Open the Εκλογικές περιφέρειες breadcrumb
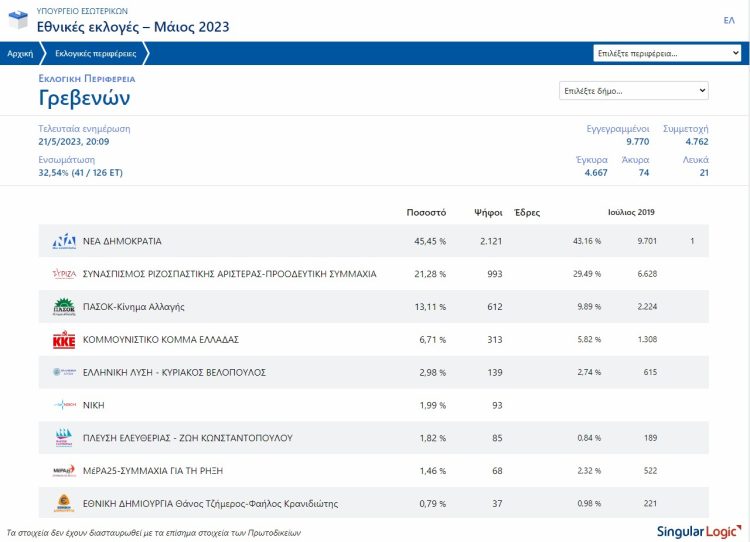The height and width of the screenshot is (542, 750). [x=96, y=54]
